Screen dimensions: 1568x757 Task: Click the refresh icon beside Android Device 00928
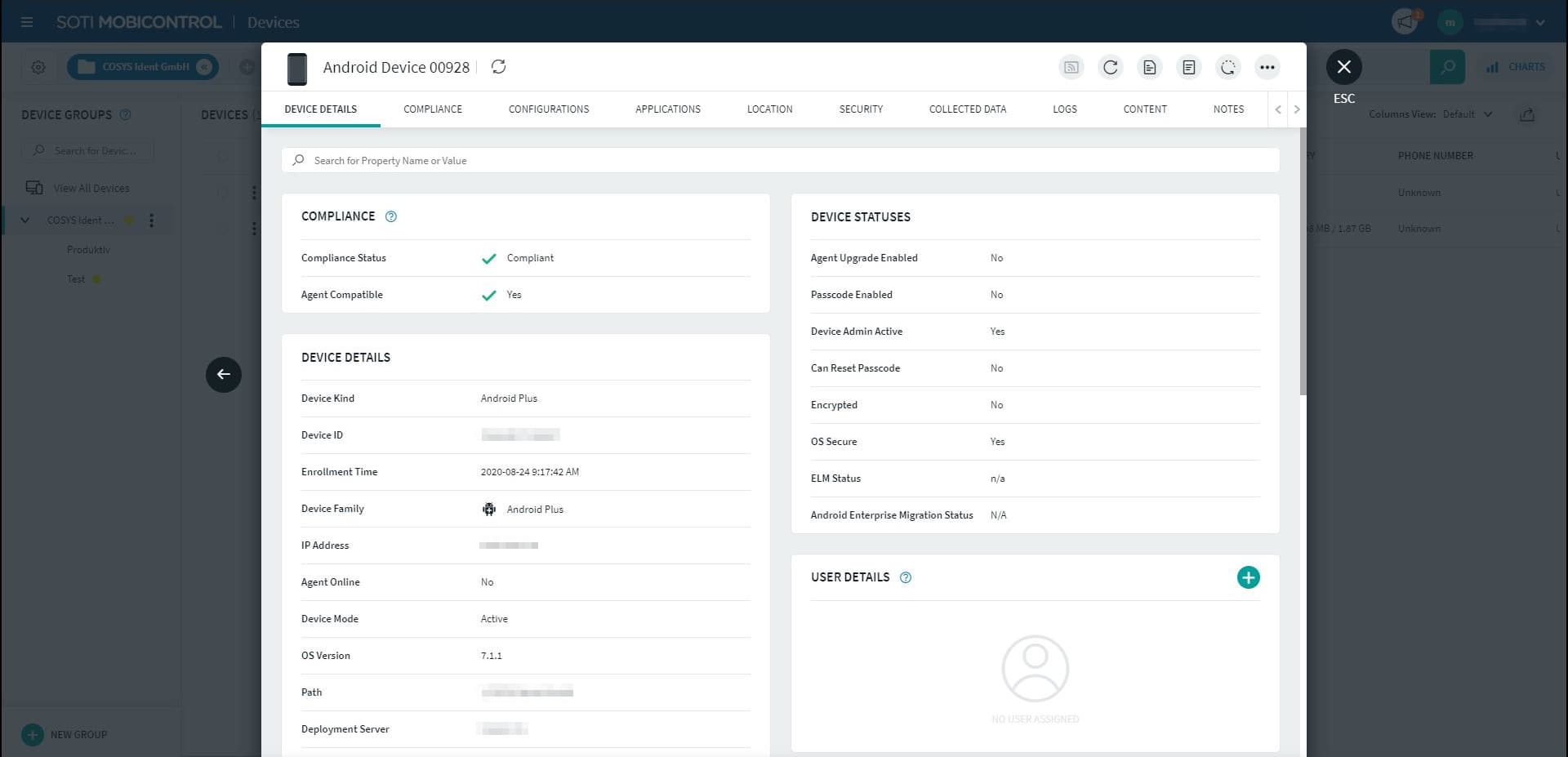point(498,67)
